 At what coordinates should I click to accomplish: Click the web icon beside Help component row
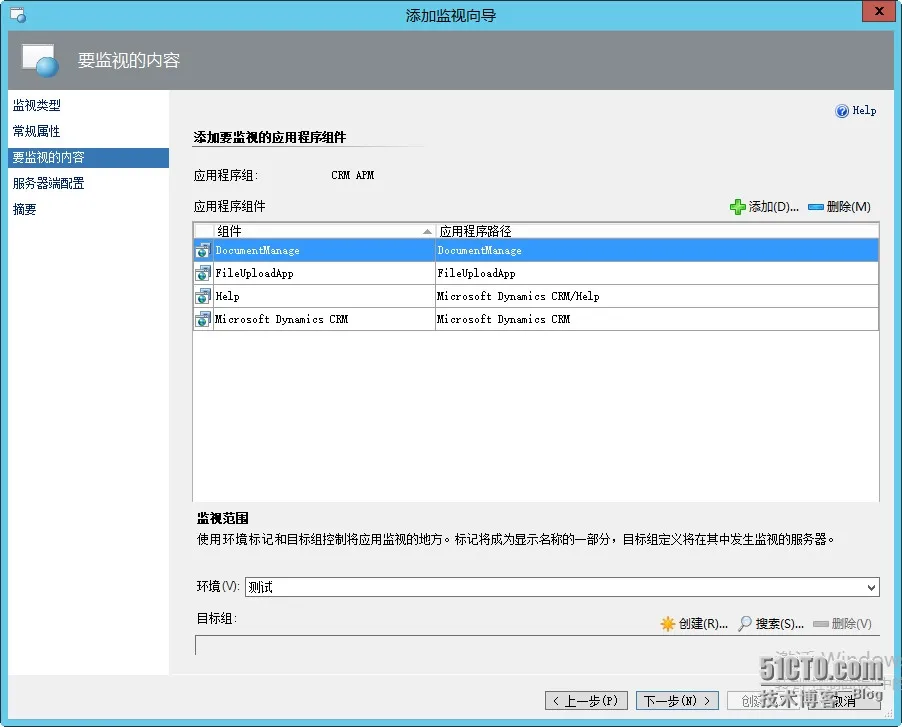point(202,296)
